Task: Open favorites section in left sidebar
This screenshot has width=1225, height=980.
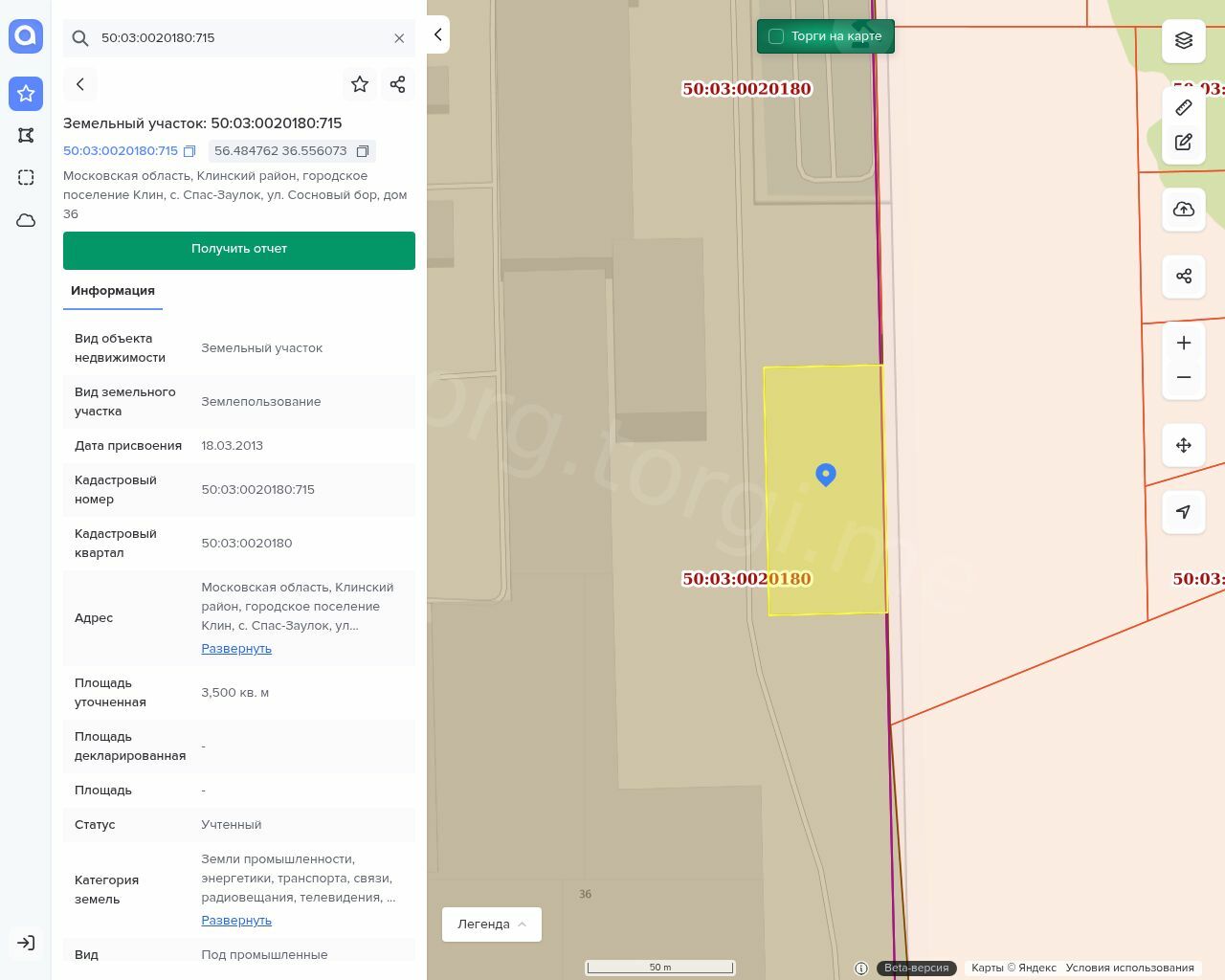Action: 26,94
